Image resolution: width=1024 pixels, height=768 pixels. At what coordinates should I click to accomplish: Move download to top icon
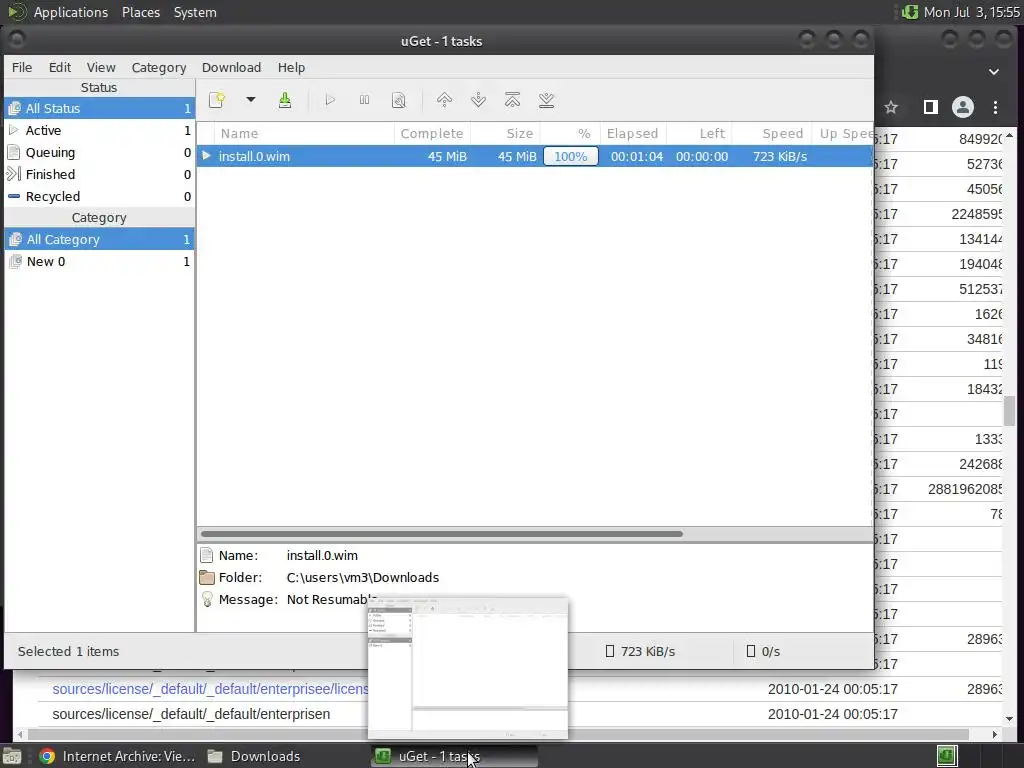click(513, 100)
